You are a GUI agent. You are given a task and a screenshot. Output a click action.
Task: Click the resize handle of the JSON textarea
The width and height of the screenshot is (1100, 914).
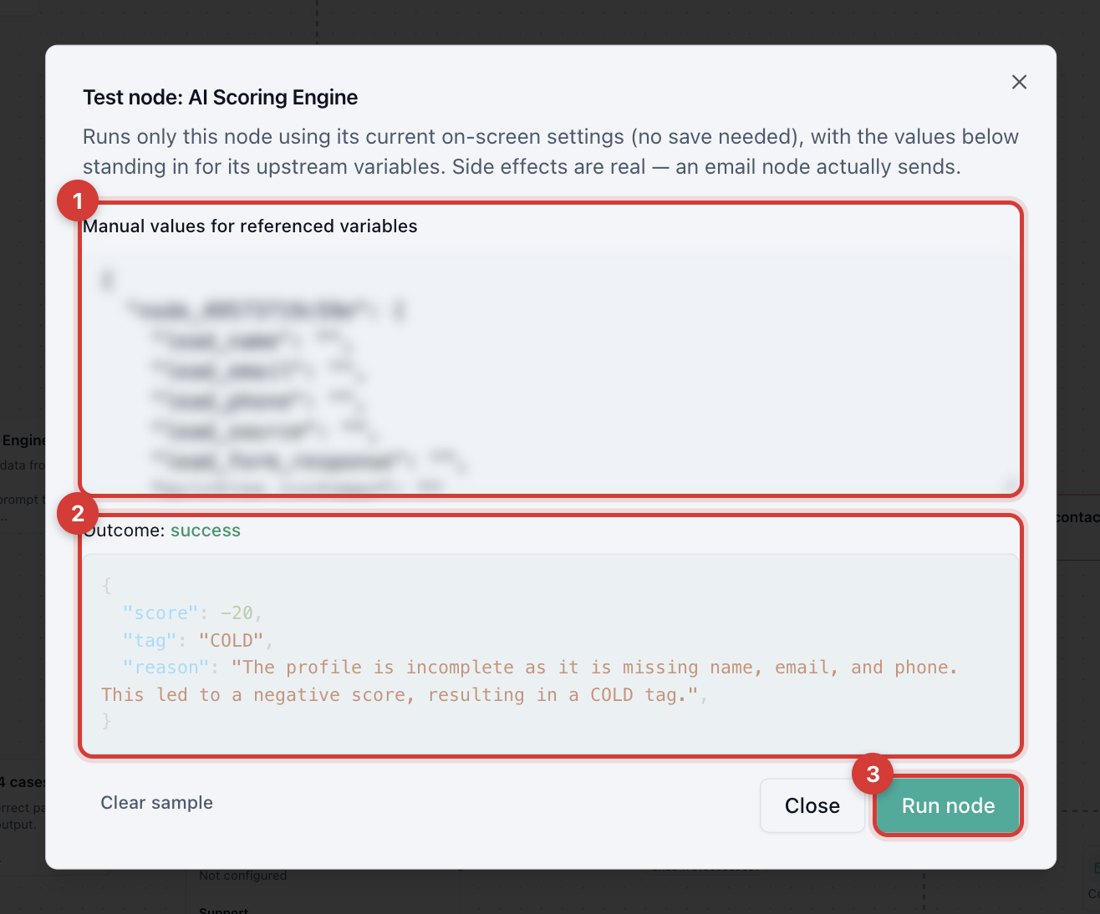point(1012,485)
